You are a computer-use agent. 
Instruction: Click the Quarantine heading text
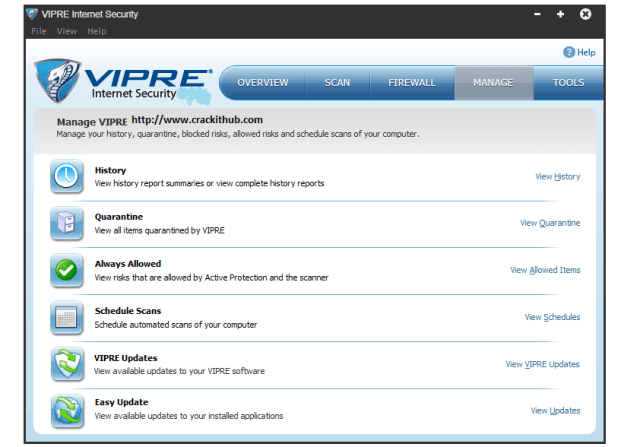(119, 217)
